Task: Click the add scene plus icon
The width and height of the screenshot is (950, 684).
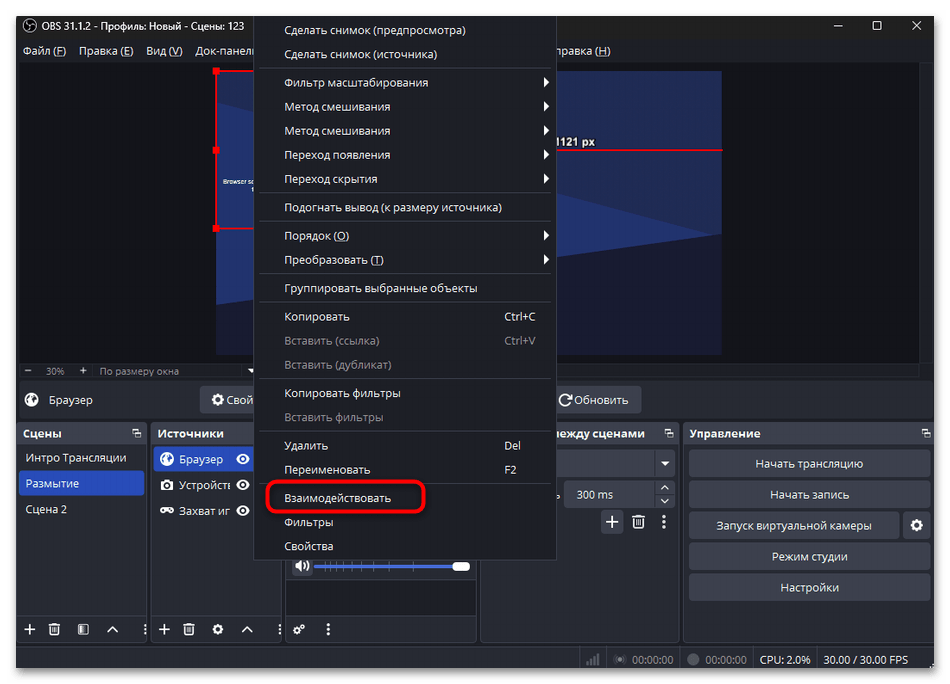Action: (29, 629)
